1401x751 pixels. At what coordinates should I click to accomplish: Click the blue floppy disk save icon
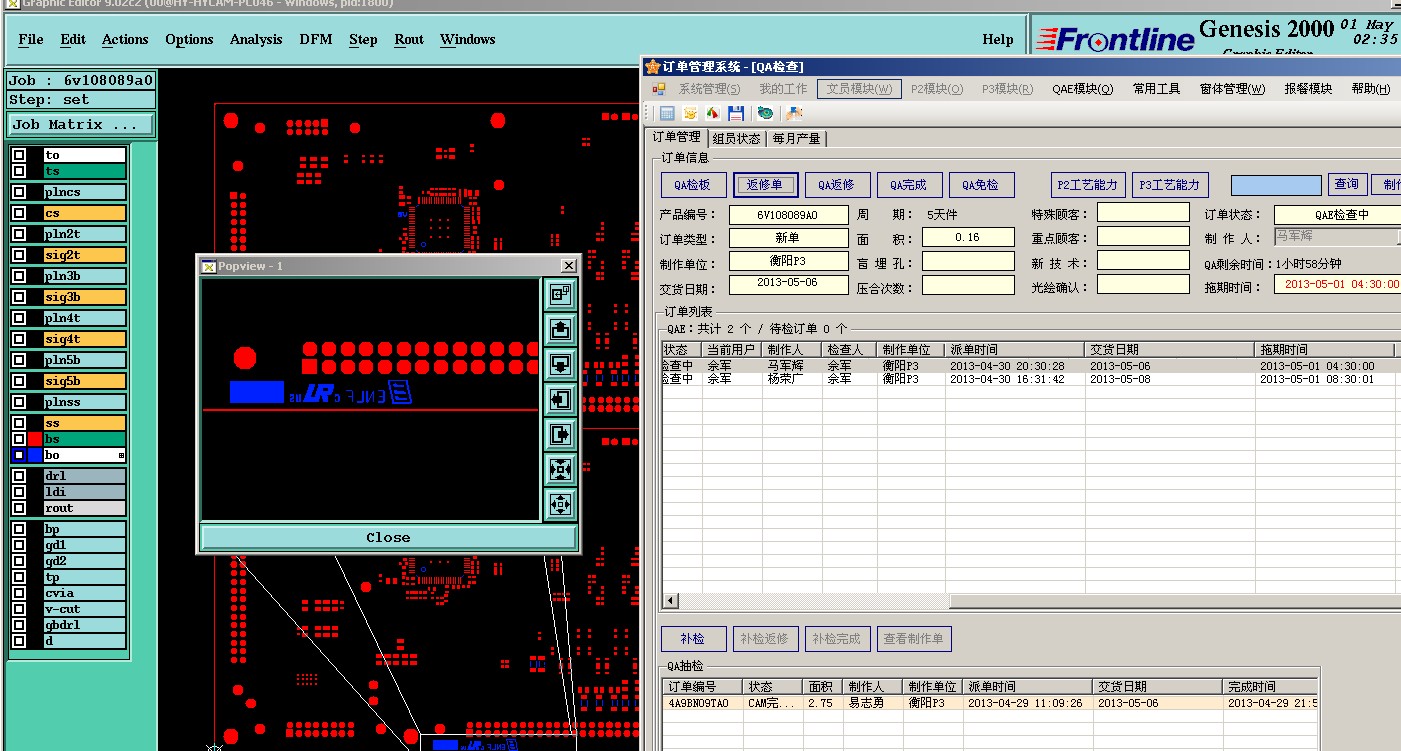pos(736,113)
